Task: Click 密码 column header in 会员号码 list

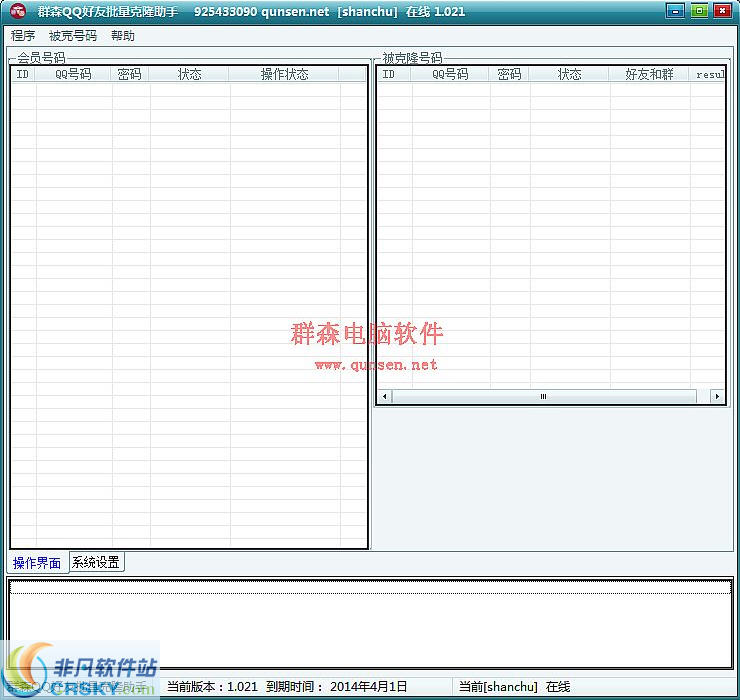Action: tap(129, 74)
